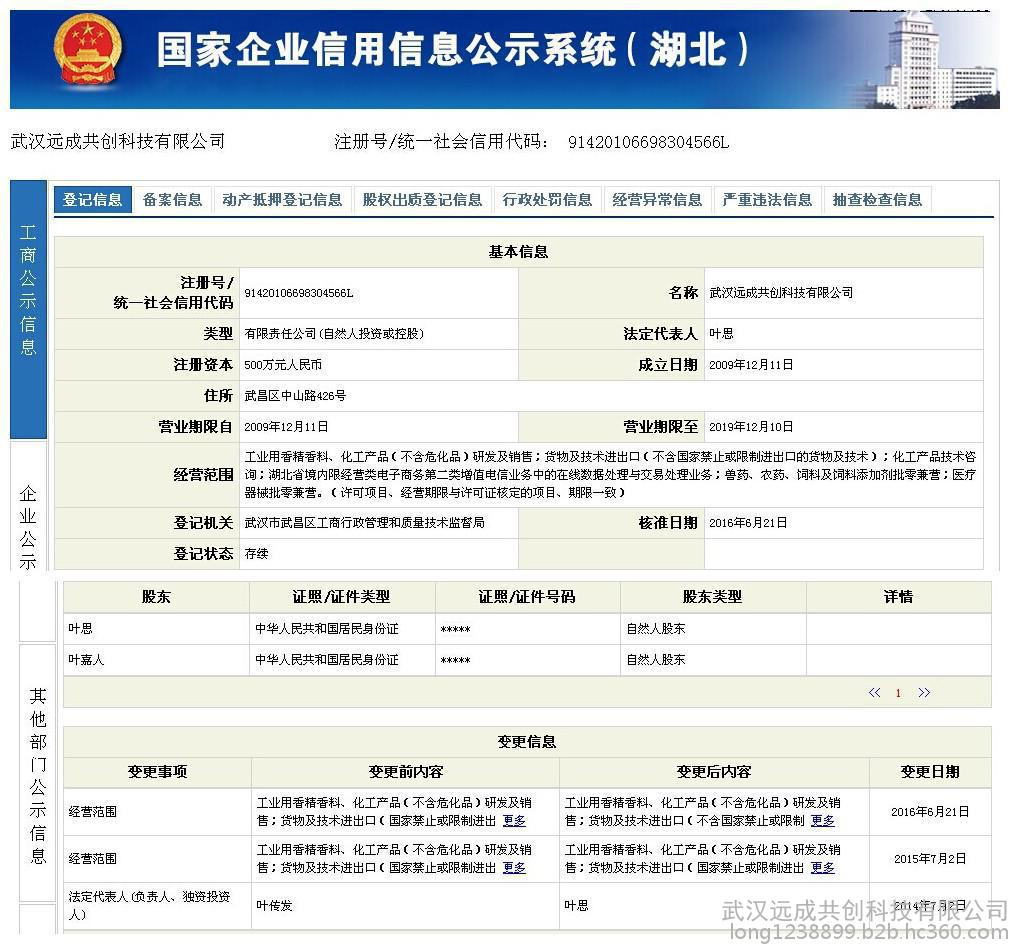This screenshot has height=944, width=1014.
Task: Expand 更多 in 2016 row's 变更后内容
Action: click(x=822, y=821)
